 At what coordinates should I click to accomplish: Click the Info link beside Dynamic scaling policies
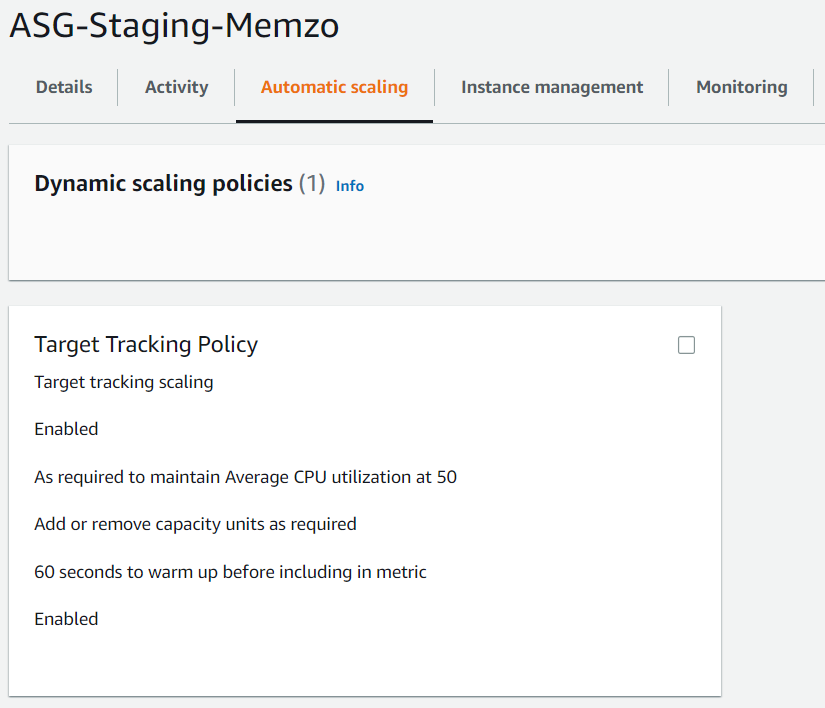tap(350, 186)
